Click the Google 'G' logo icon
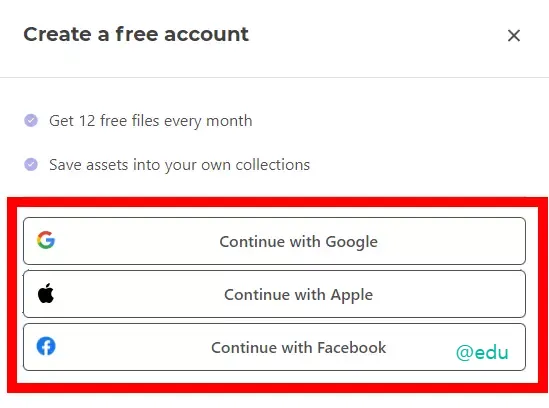The image size is (549, 408). point(46,240)
